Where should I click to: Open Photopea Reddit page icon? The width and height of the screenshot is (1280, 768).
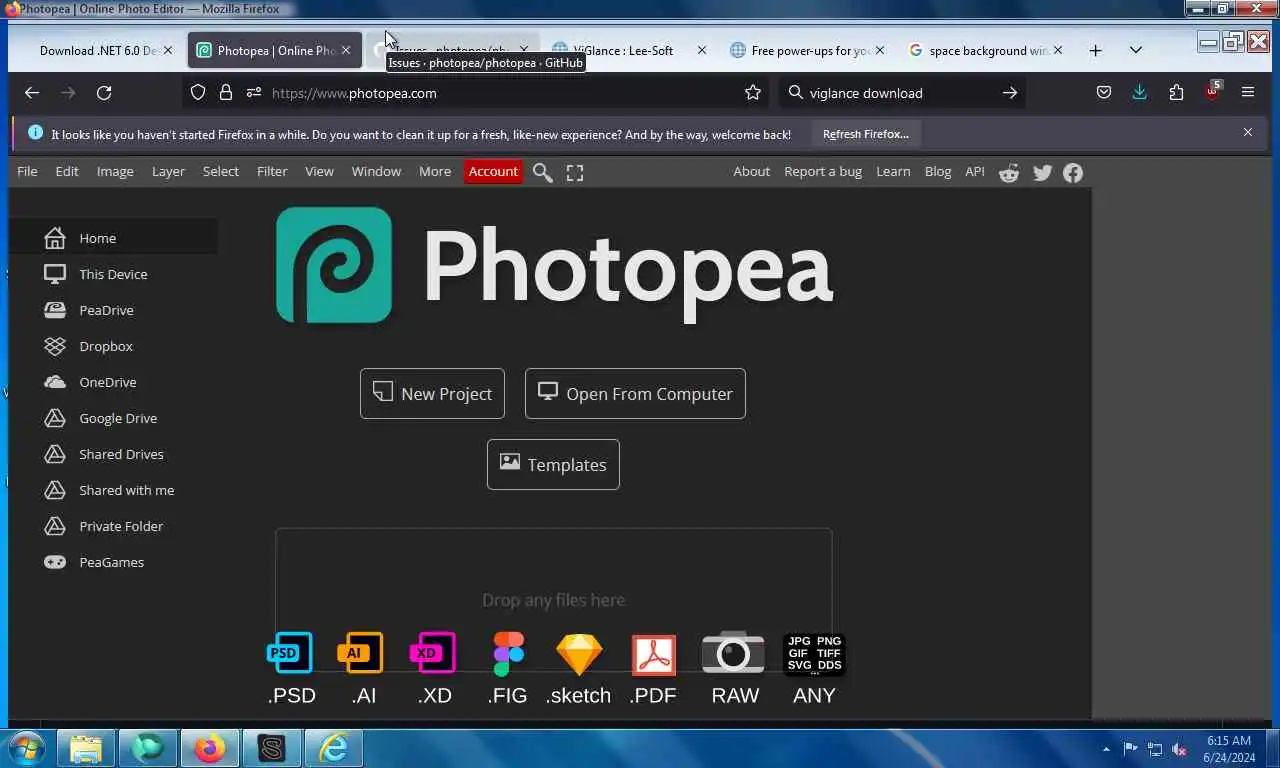1009,172
